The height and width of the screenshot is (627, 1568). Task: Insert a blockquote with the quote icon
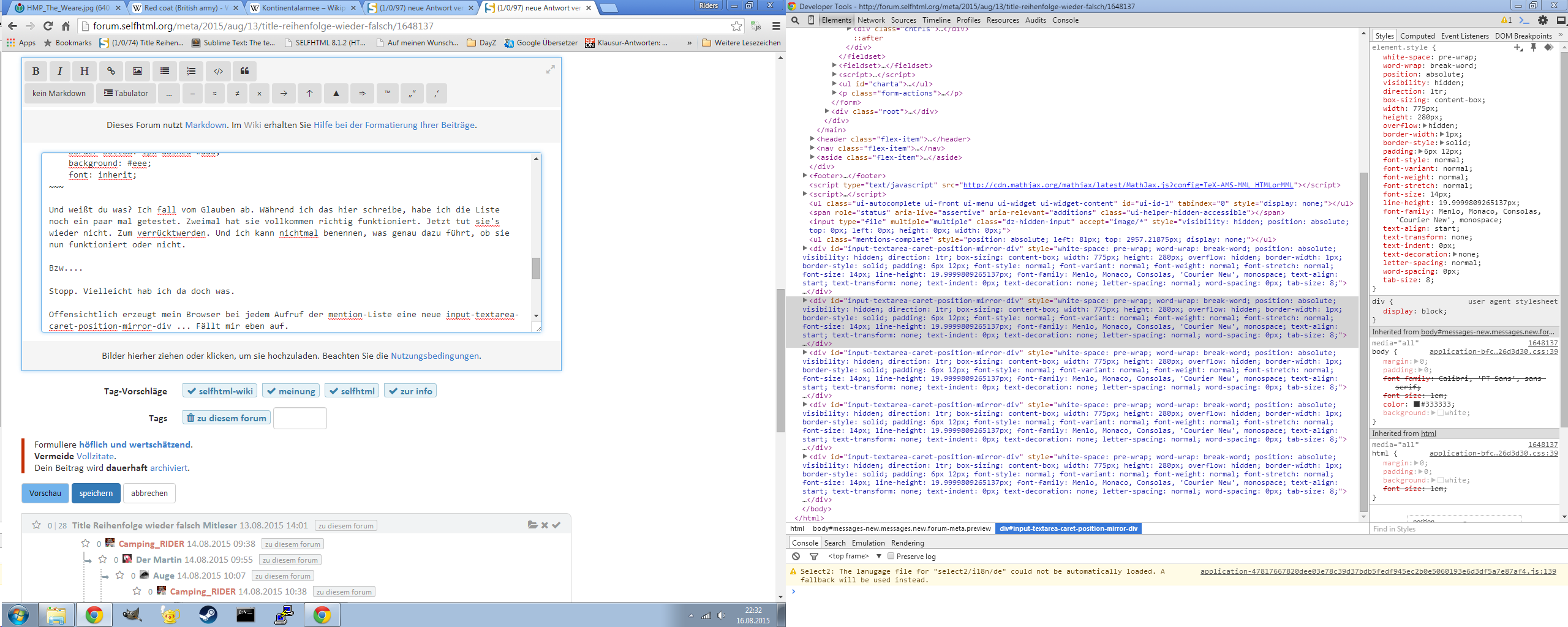(244, 71)
